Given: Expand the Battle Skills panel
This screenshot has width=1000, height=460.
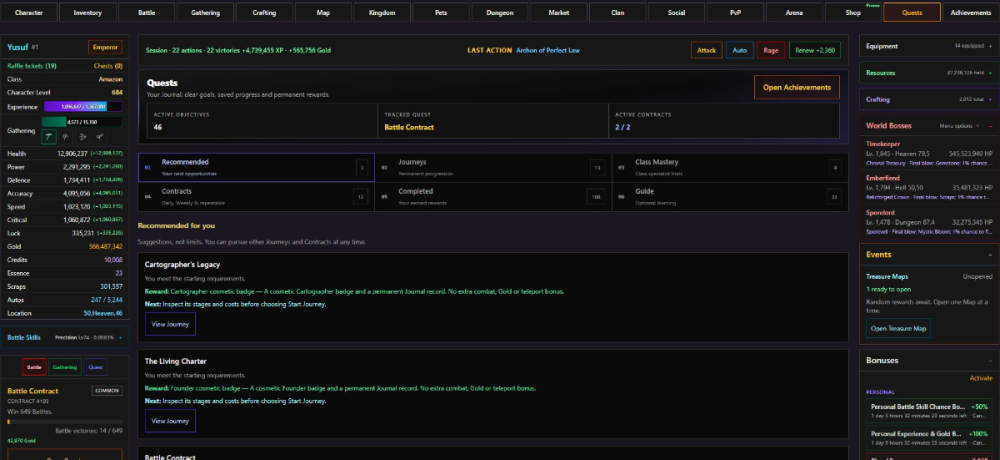Looking at the screenshot, I should [x=120, y=338].
